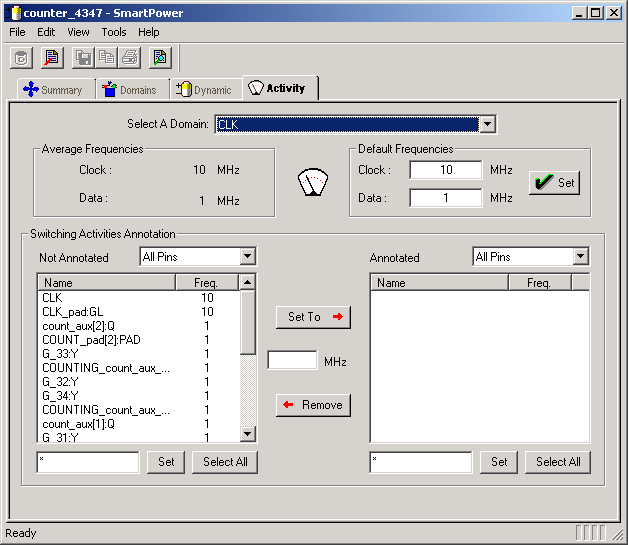This screenshot has height=545, width=628.
Task: Click the Not Annotated list scroll-up arrow
Action: click(248, 282)
